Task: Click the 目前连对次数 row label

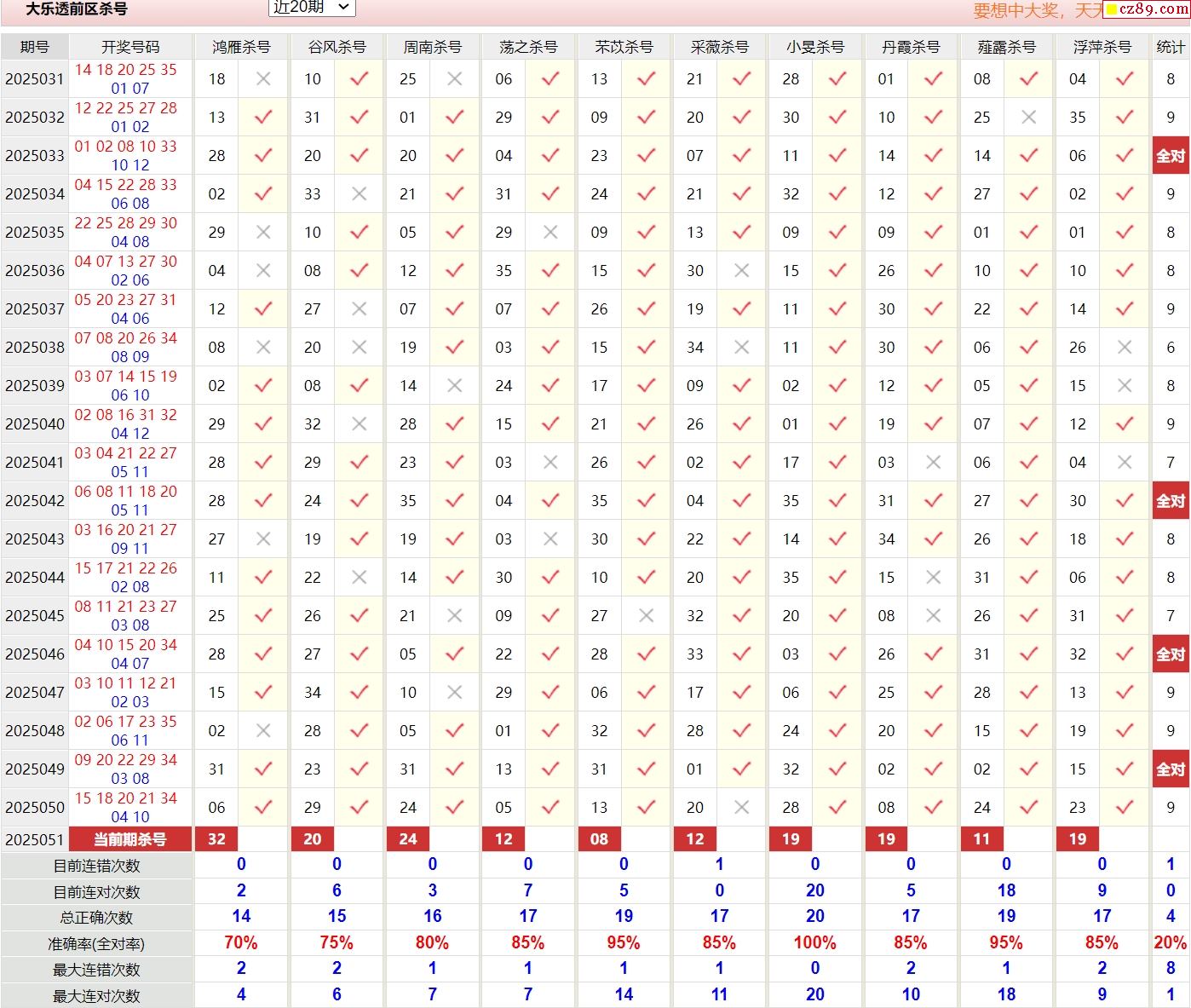Action: [96, 892]
